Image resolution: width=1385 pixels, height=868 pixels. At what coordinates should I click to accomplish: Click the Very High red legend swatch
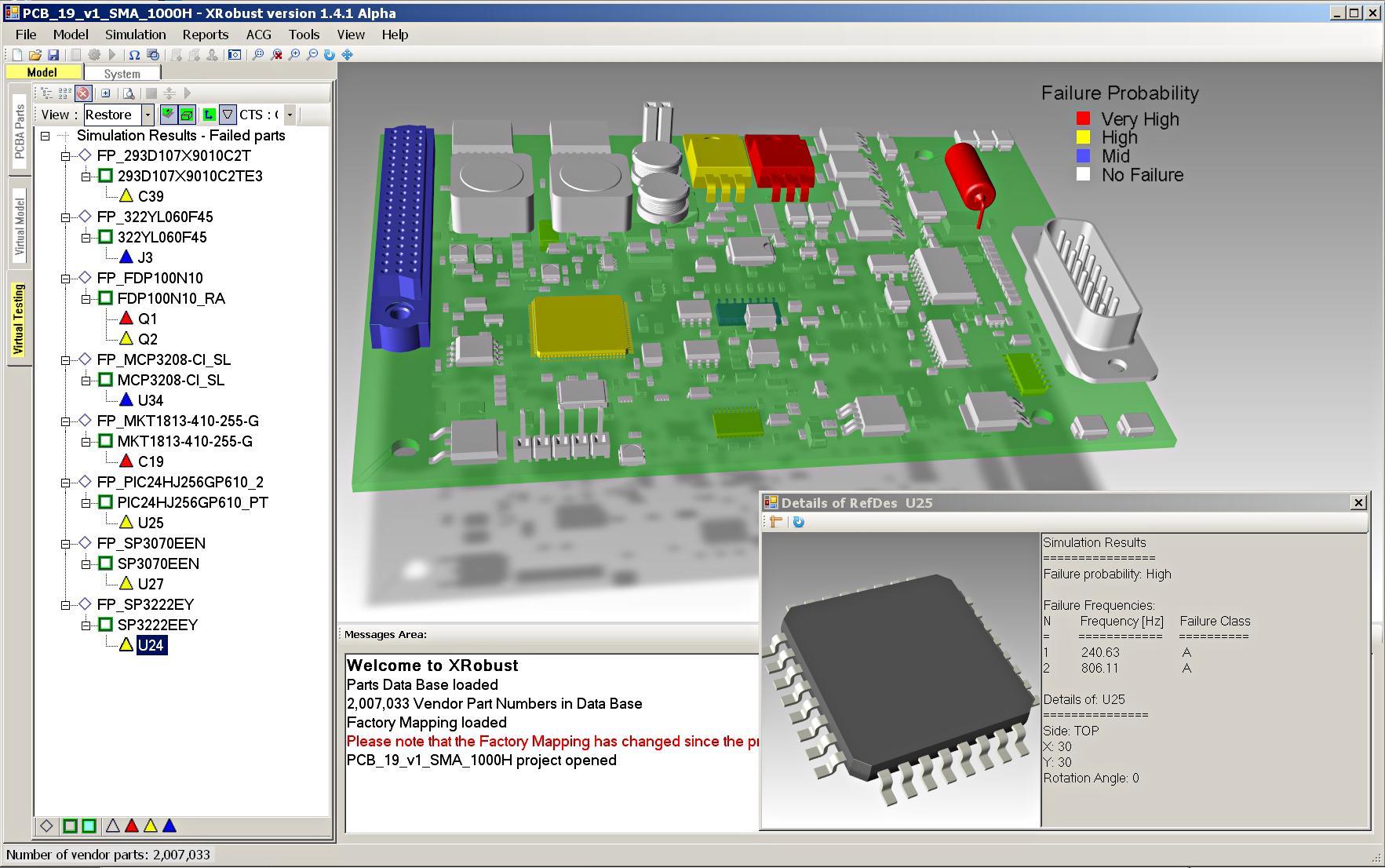click(x=1083, y=119)
